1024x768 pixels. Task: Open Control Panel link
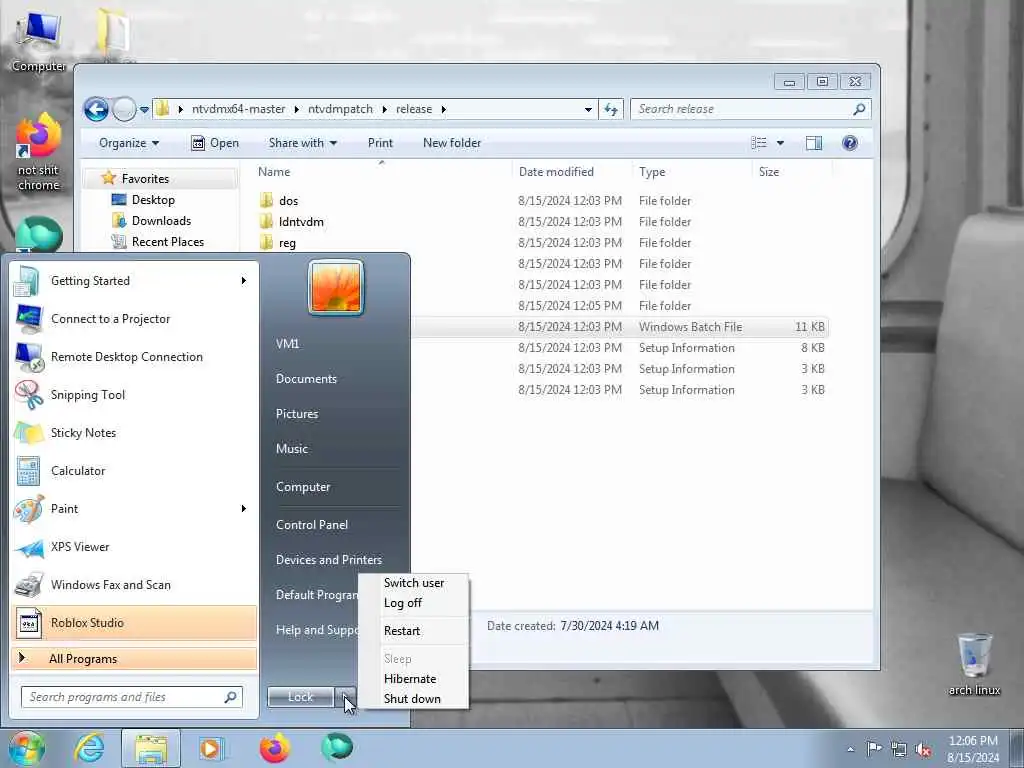(312, 525)
